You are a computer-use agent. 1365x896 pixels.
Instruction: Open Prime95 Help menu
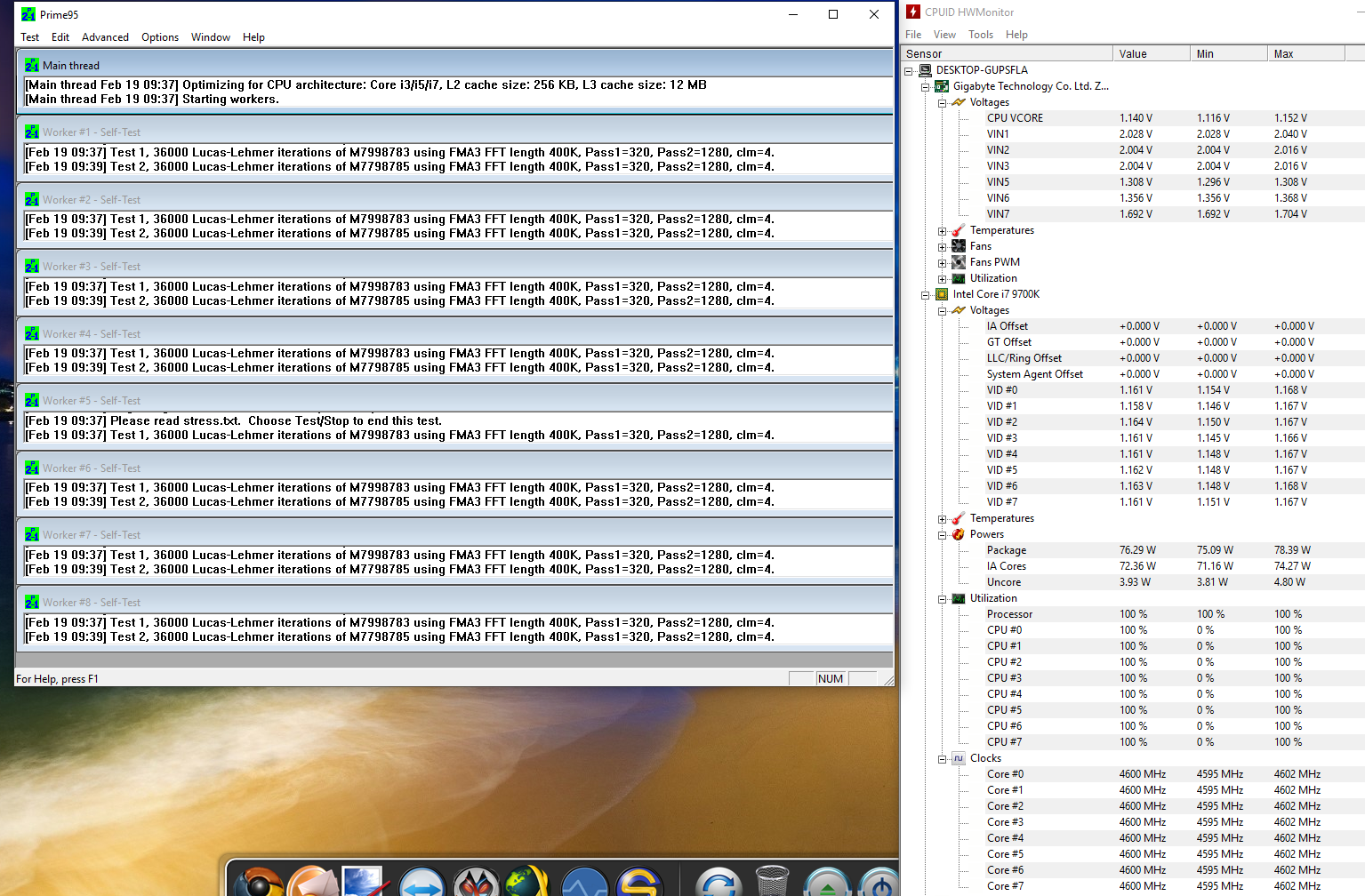tap(253, 37)
